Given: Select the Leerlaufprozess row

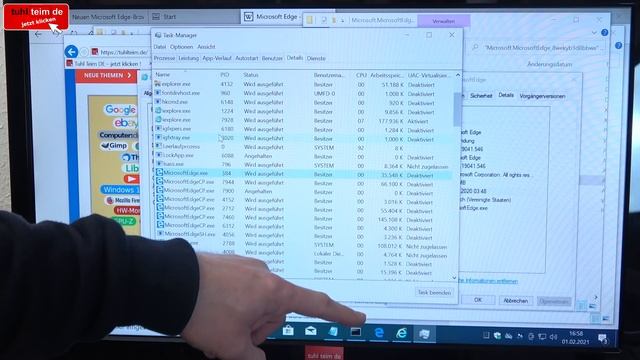Looking at the screenshot, I should pos(303,147).
